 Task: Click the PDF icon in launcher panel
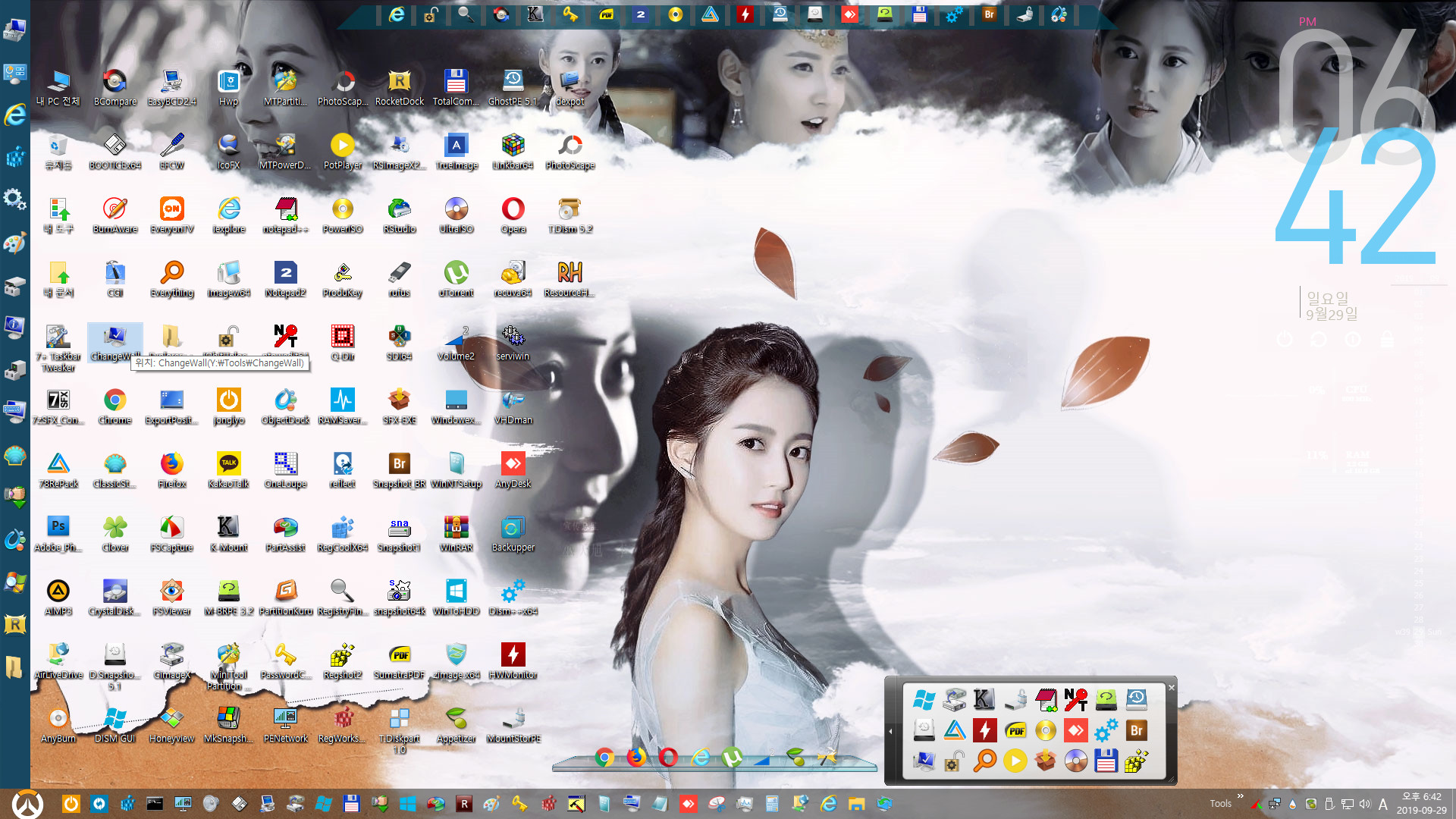point(1015,730)
